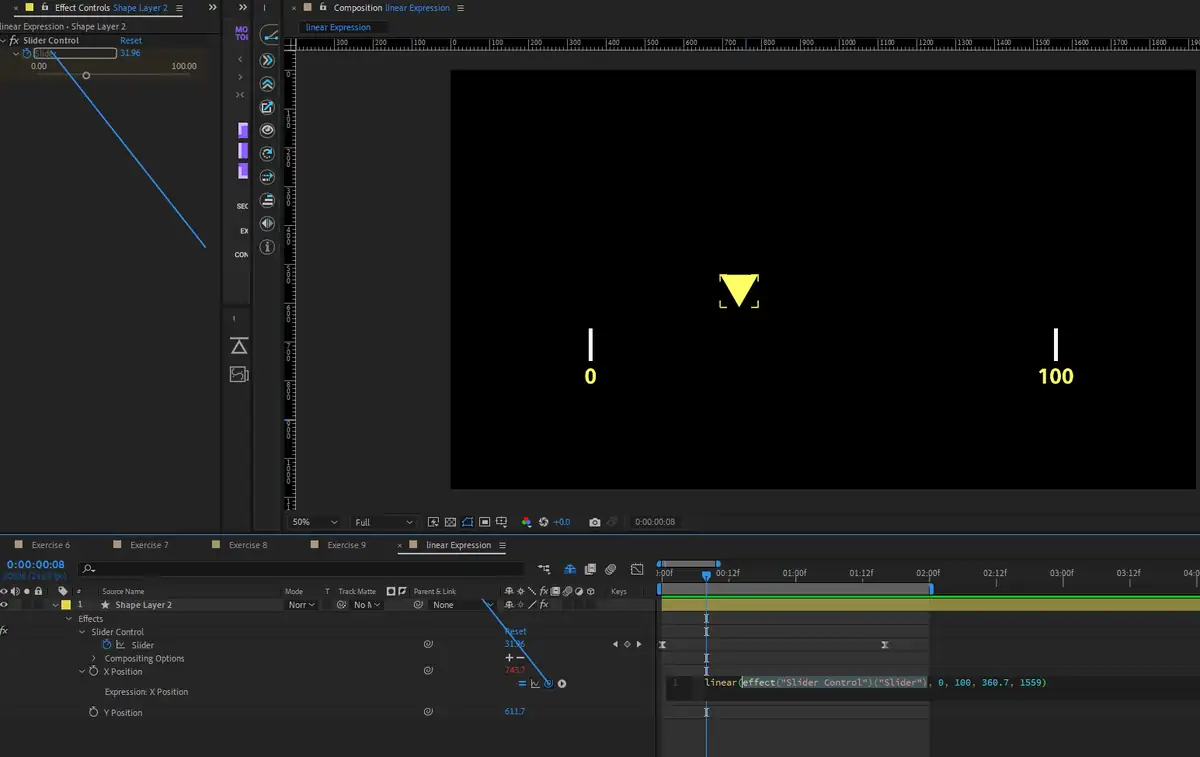Click the Reset Exposure icon in the viewer
This screenshot has height=757, width=1200.
pyautogui.click(x=544, y=522)
